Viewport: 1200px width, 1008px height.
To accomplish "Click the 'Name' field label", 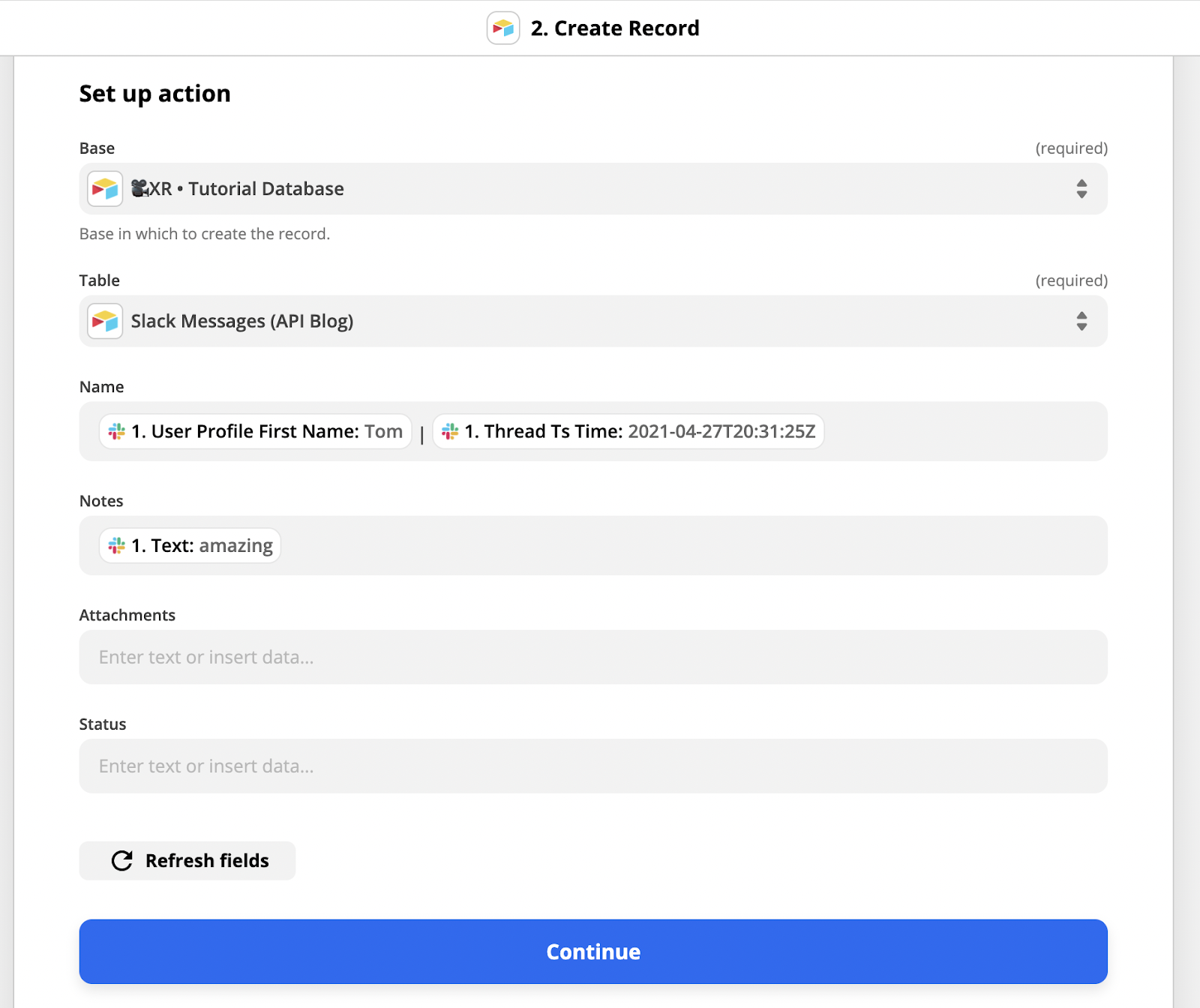I will tap(102, 387).
